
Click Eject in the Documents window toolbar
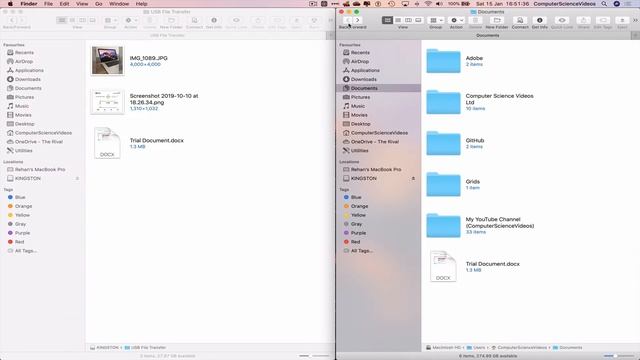point(622,20)
